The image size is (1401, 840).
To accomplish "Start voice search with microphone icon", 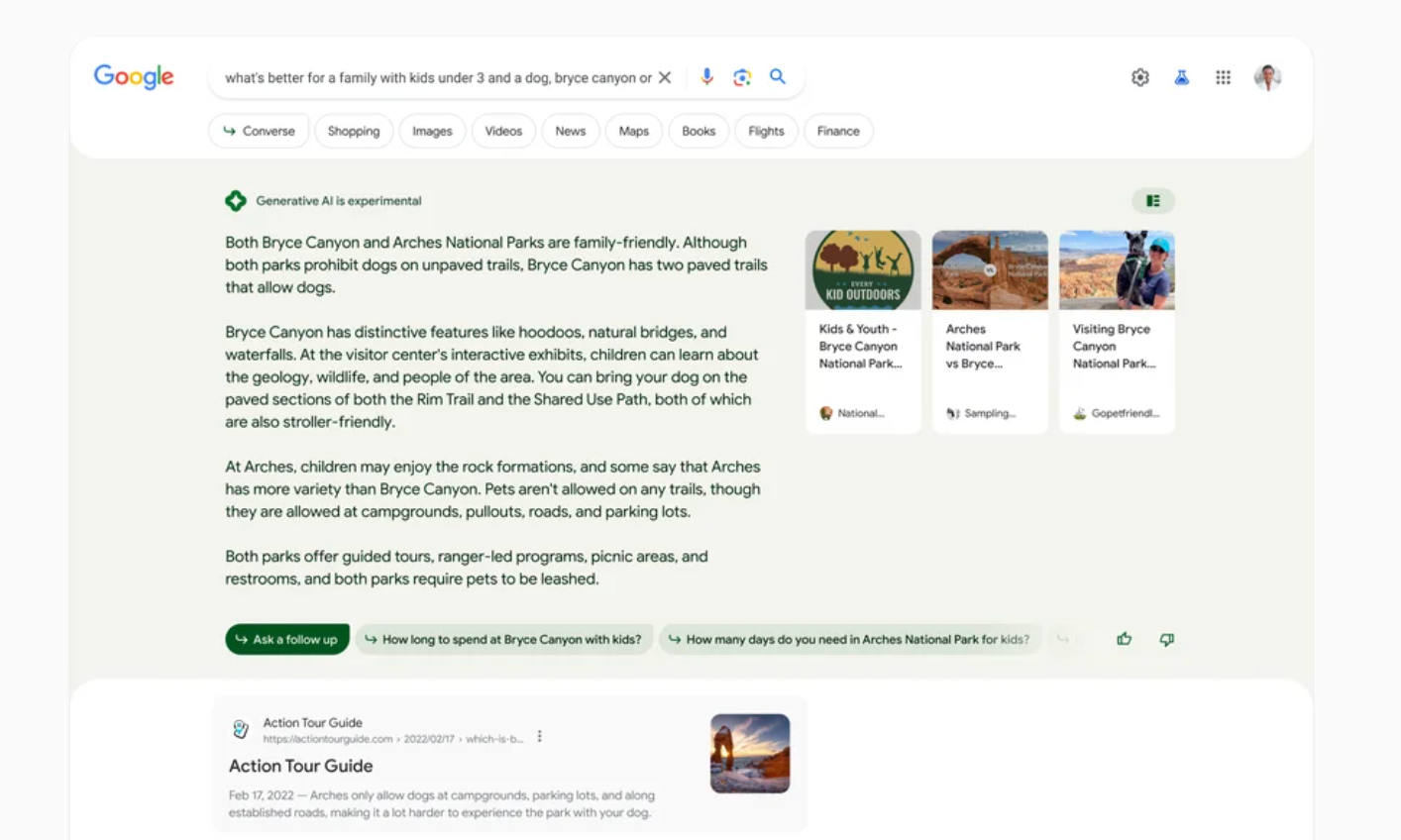I will click(706, 76).
